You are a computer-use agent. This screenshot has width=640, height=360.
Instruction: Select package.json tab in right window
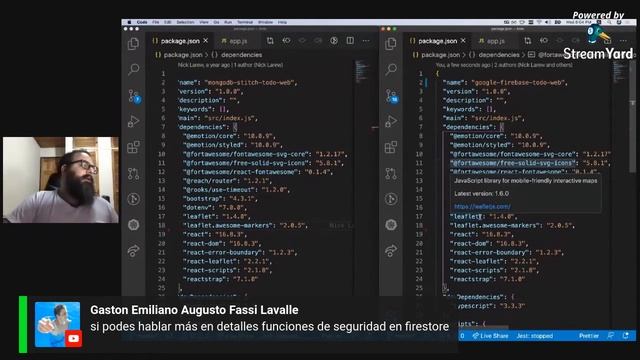[437, 41]
